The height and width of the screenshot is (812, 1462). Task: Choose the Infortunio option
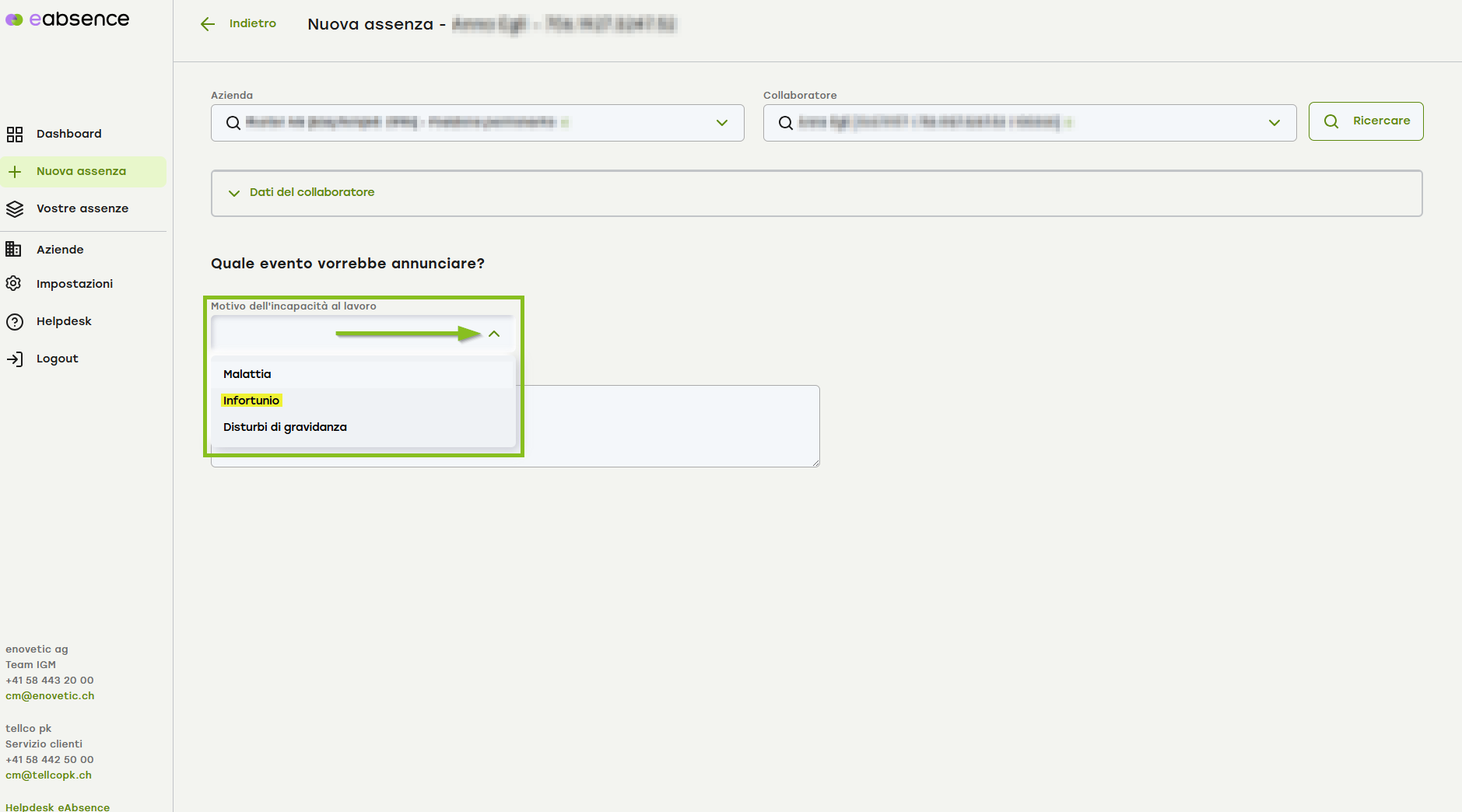pyautogui.click(x=251, y=401)
